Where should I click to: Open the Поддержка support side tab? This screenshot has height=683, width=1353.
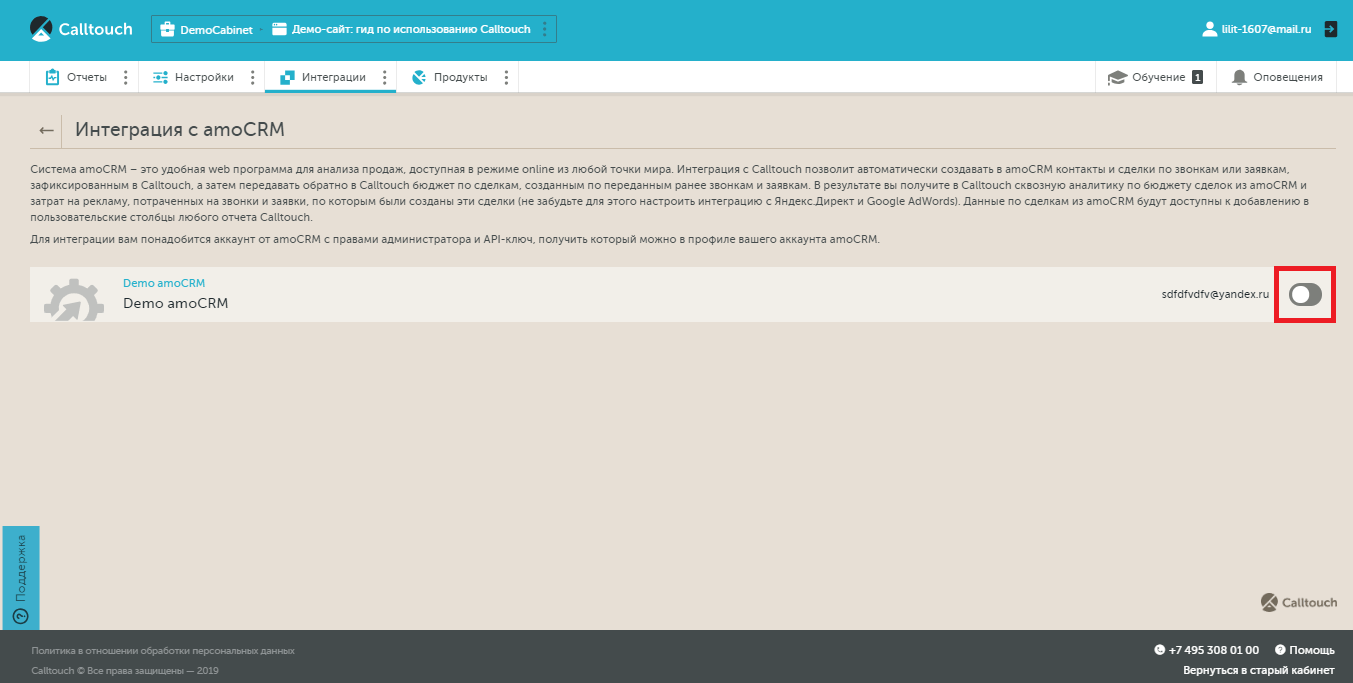(21, 578)
